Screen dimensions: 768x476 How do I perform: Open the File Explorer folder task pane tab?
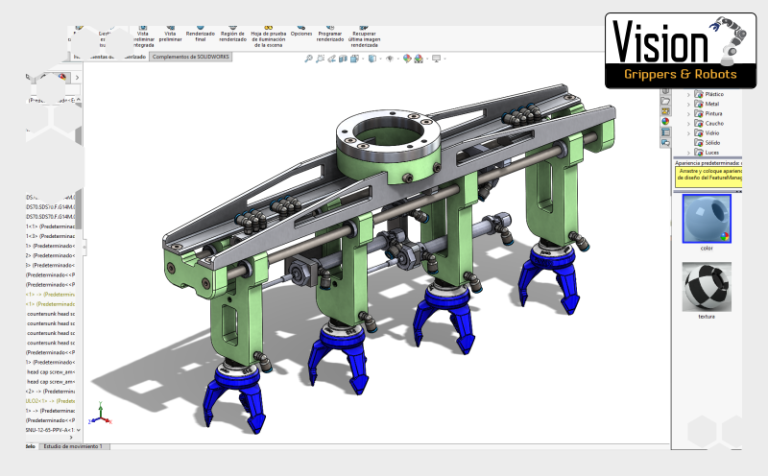(x=665, y=101)
